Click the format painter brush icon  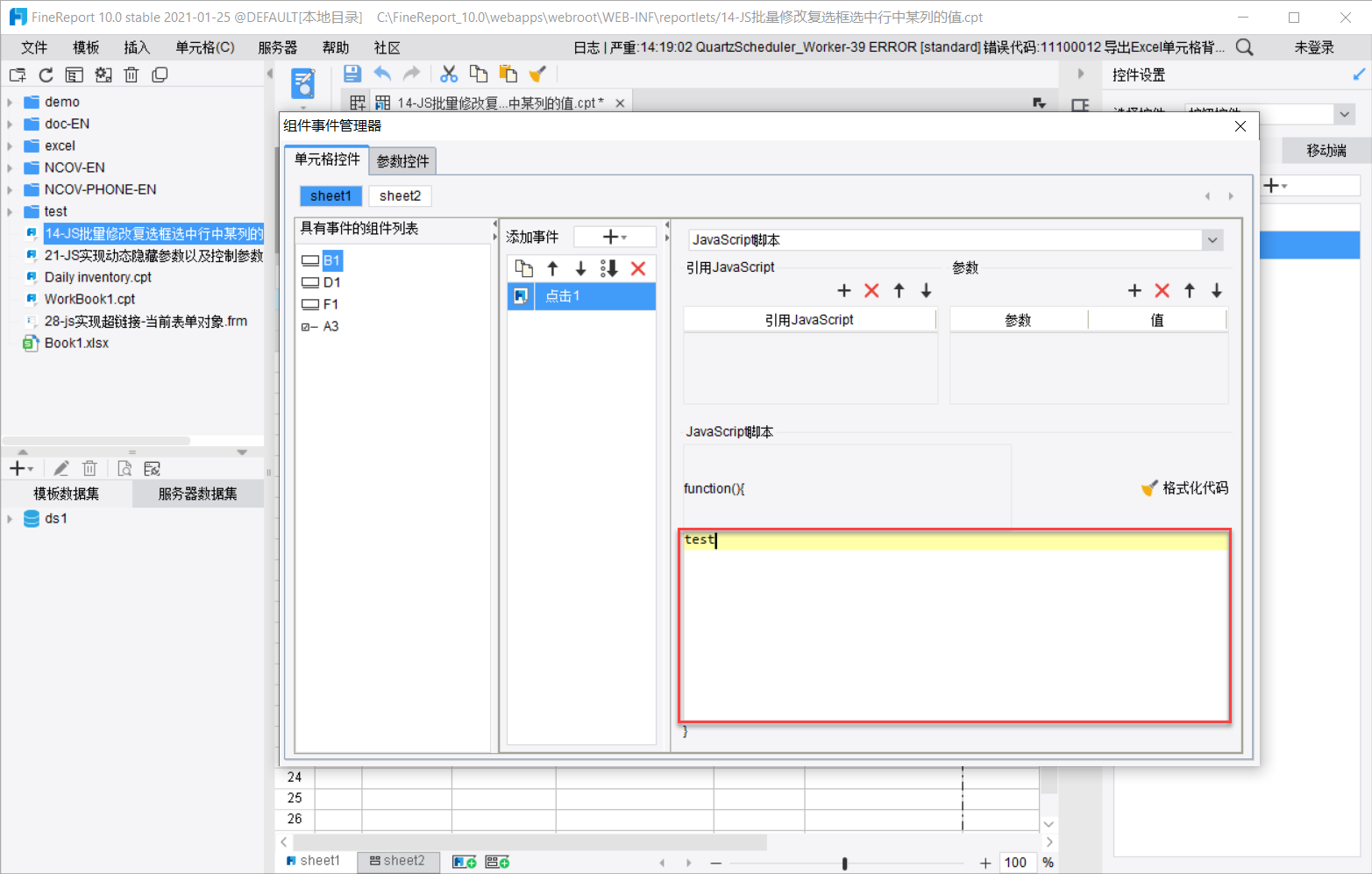(x=537, y=75)
